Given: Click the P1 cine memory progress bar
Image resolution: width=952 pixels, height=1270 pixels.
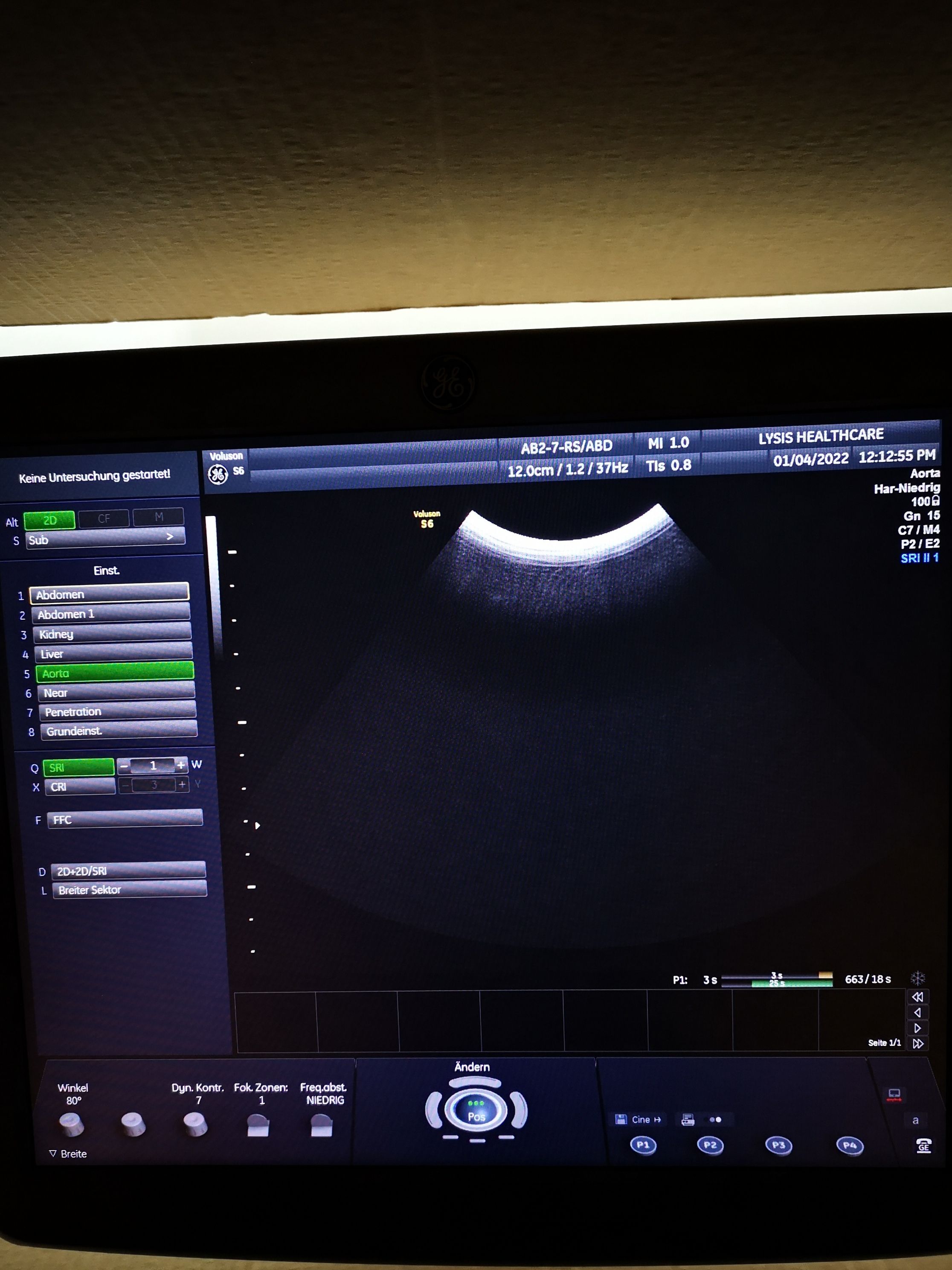Looking at the screenshot, I should click(776, 979).
